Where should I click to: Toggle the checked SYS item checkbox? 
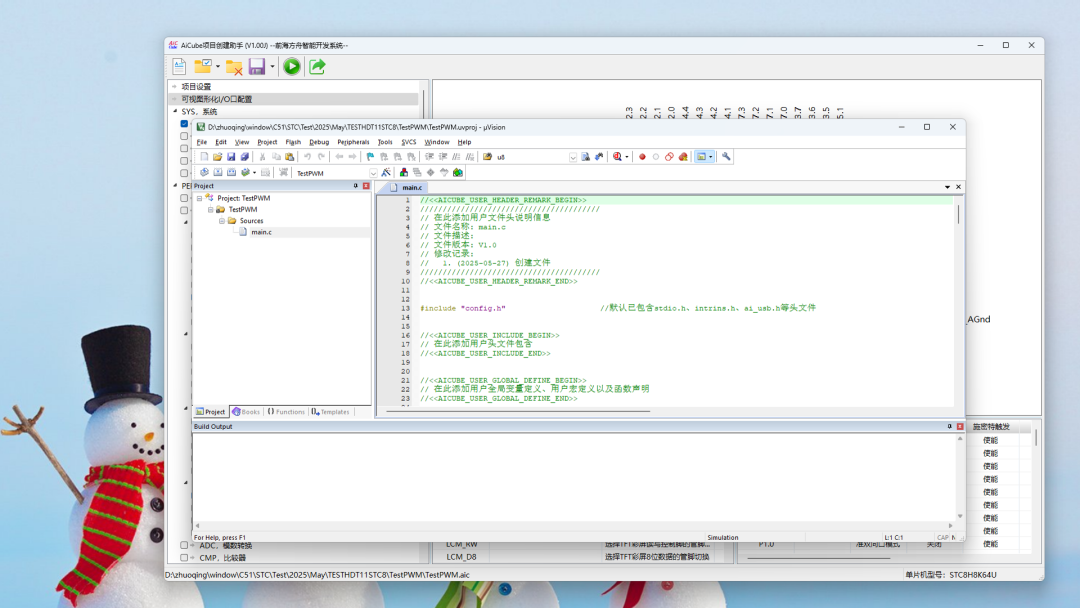[x=184, y=124]
